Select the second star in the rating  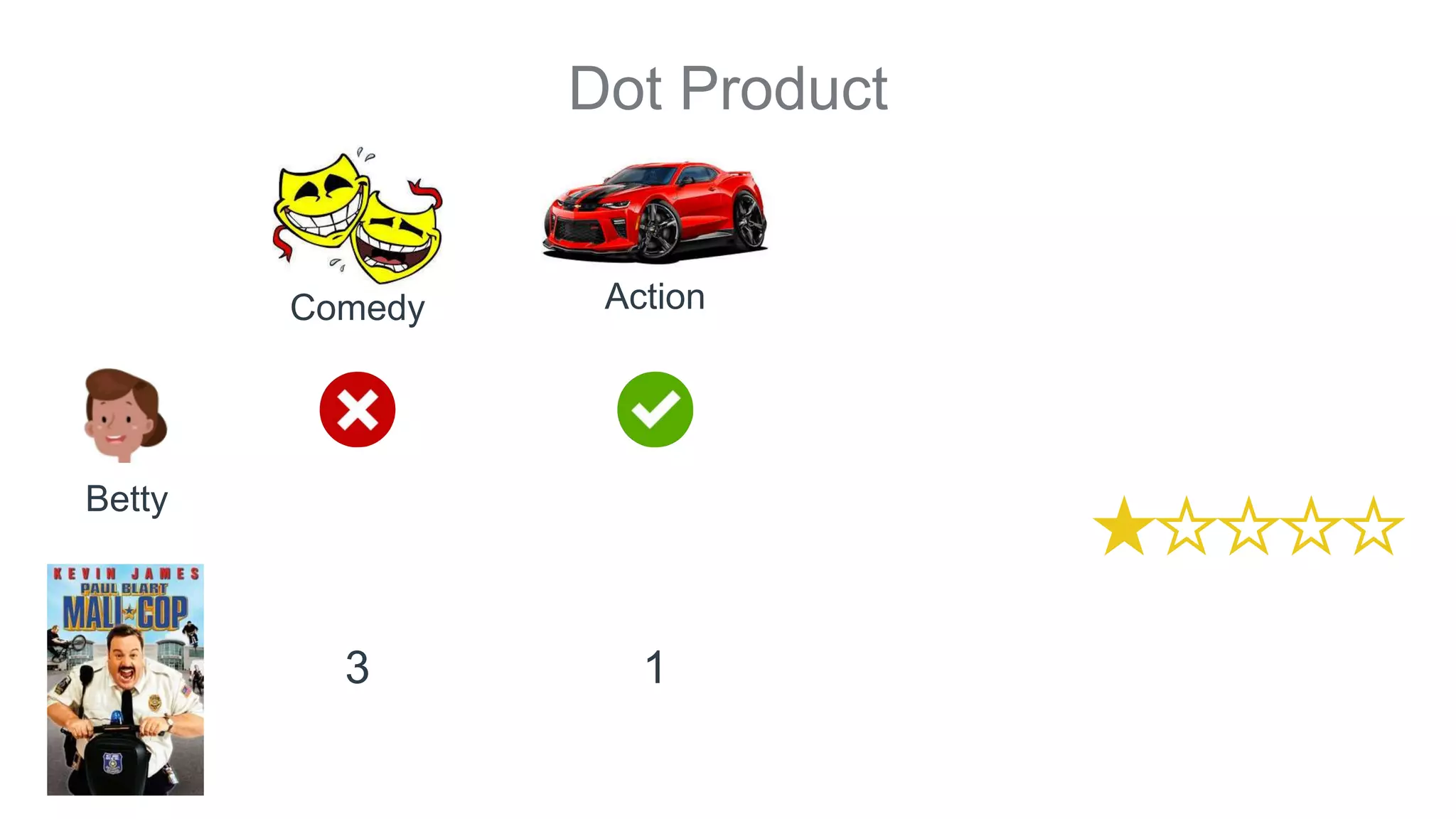1186,528
